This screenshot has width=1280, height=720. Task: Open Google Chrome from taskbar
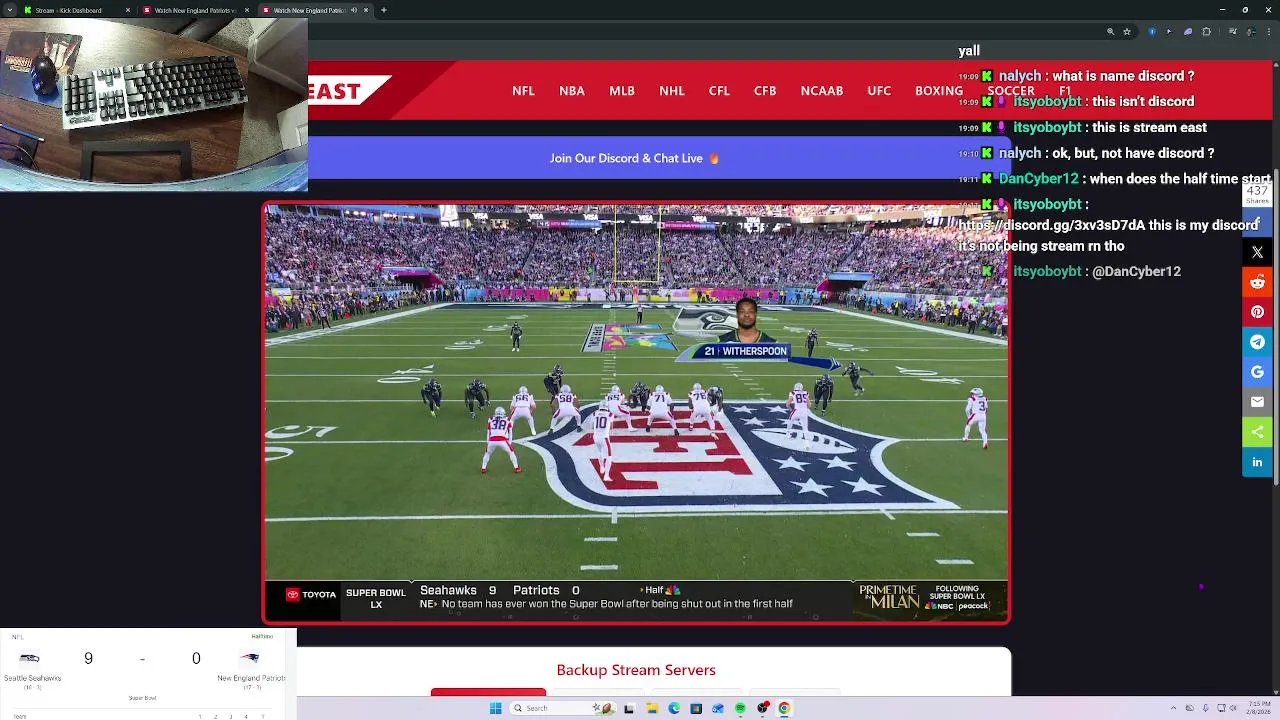pyautogui.click(x=784, y=708)
